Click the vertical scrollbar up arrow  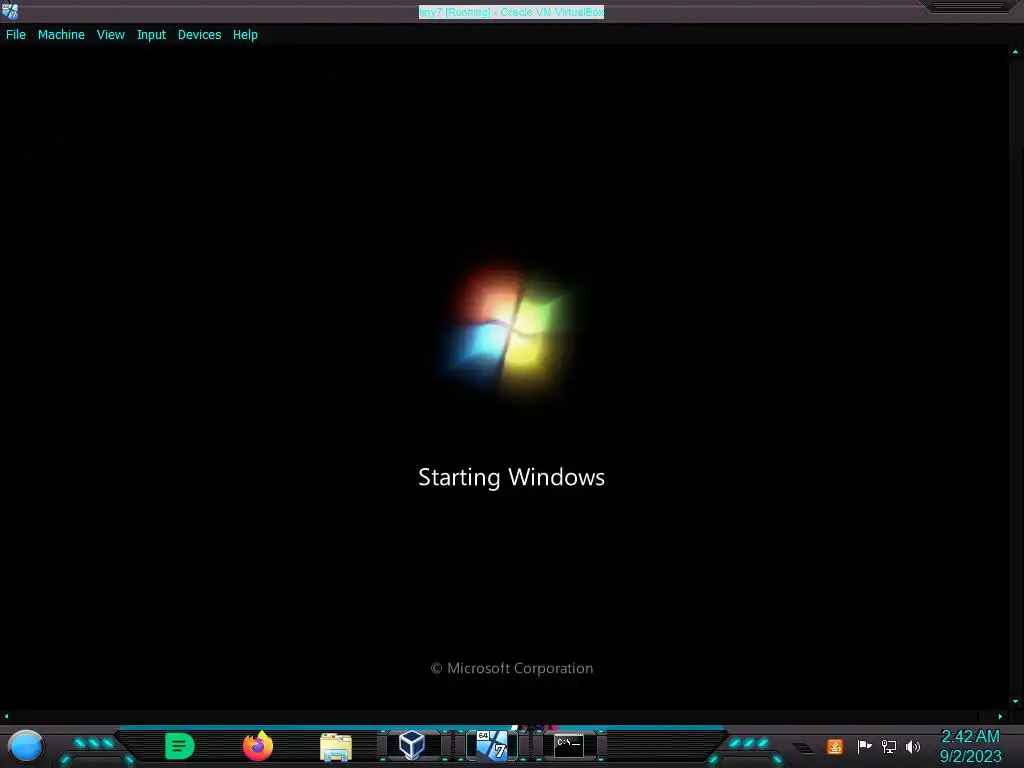coord(1016,52)
